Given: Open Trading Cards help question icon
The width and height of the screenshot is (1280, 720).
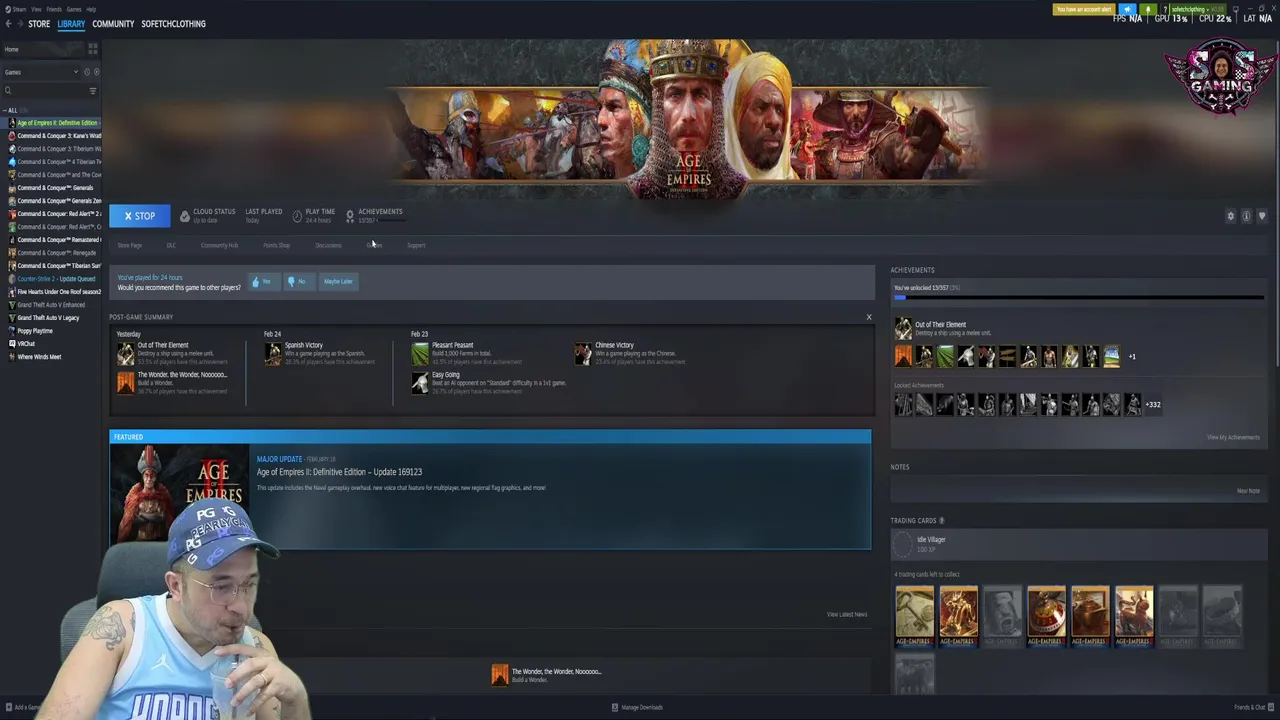Looking at the screenshot, I should (941, 521).
